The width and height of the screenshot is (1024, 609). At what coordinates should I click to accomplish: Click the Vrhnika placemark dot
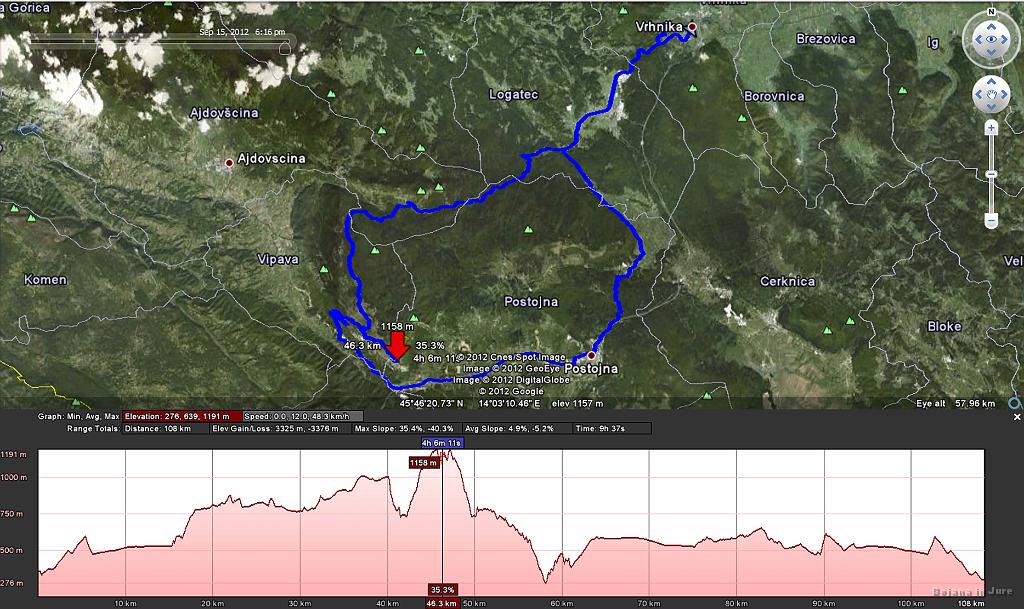pos(692,27)
